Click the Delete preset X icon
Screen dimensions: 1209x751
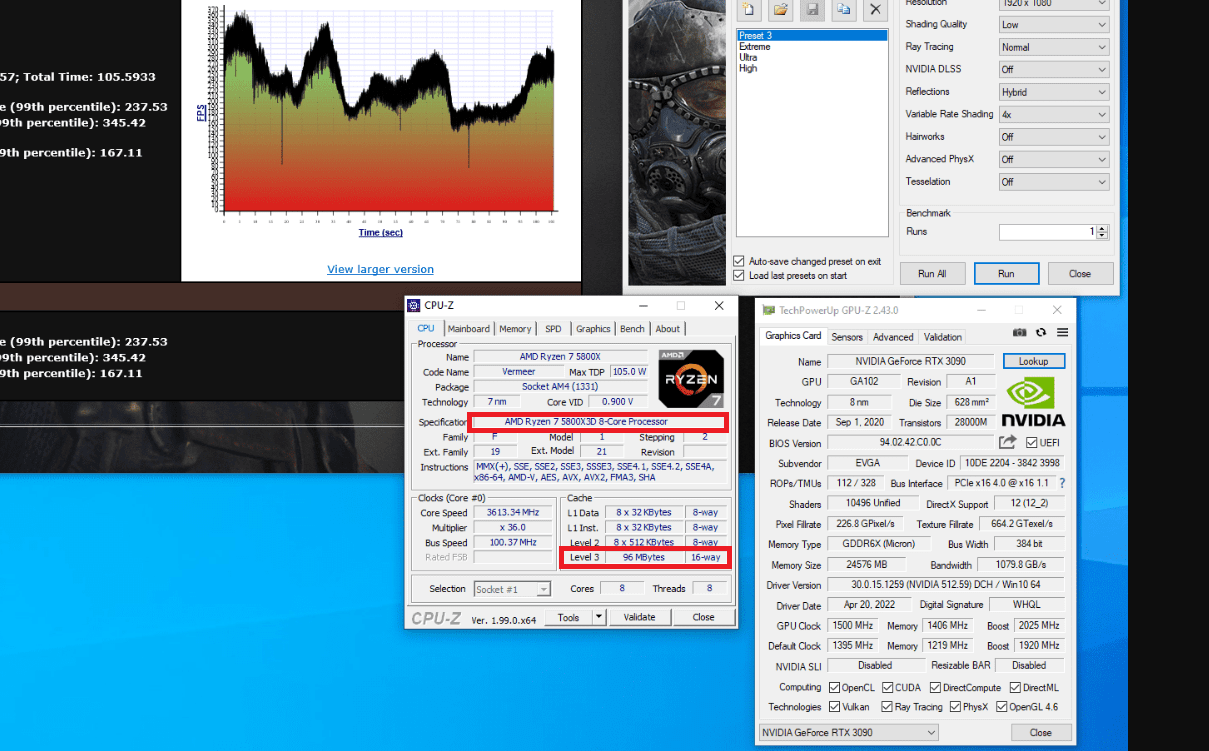point(876,10)
